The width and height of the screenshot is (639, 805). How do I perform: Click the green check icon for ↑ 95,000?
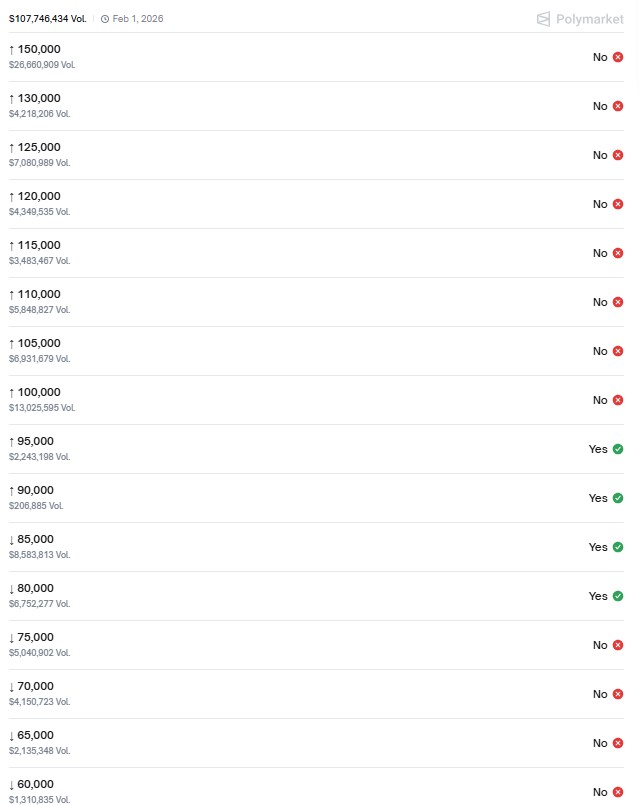point(618,449)
